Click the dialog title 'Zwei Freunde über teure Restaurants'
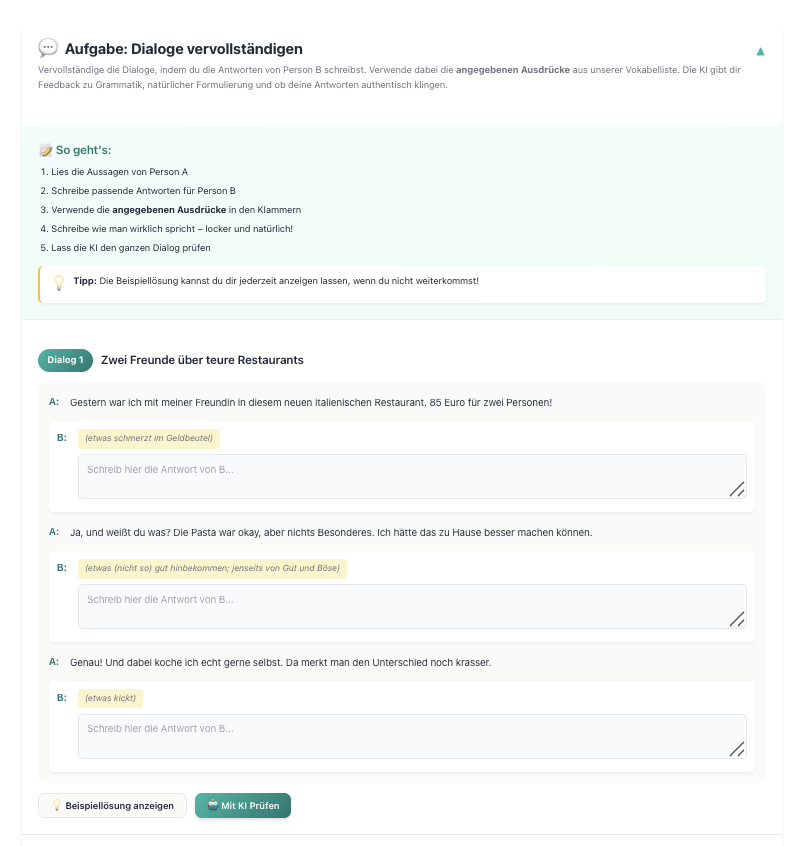 (x=202, y=360)
